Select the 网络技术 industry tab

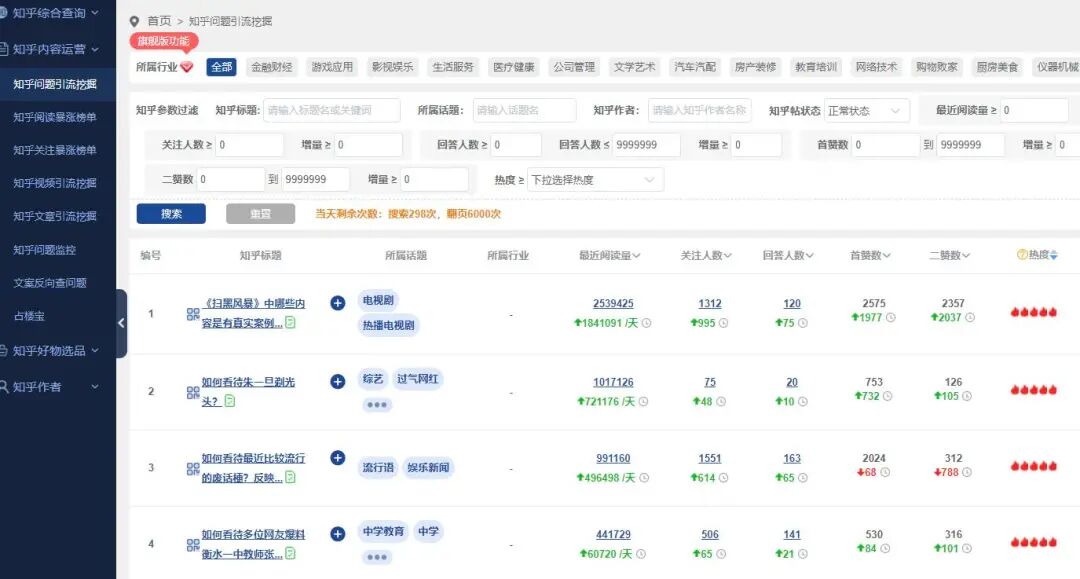pyautogui.click(x=876, y=67)
